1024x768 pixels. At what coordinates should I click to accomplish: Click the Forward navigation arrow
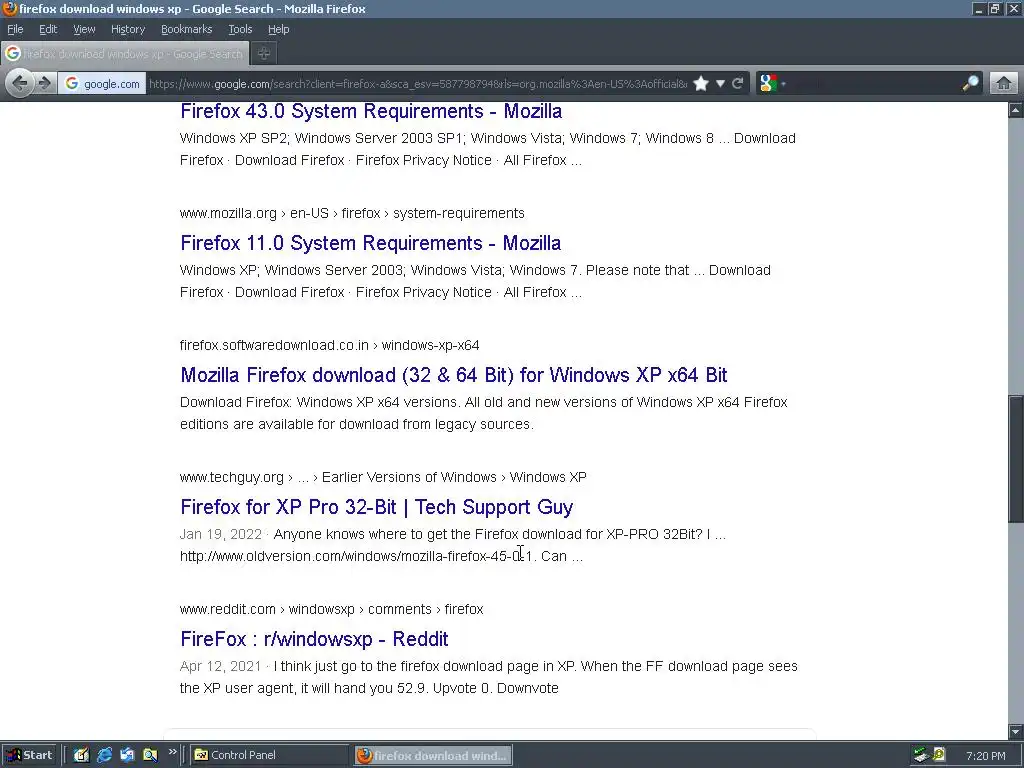click(x=44, y=84)
